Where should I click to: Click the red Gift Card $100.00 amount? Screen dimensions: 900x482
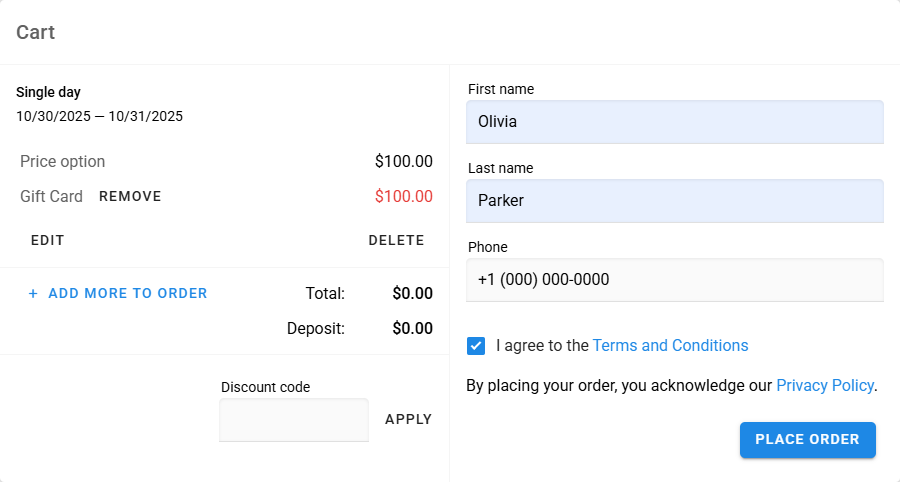pos(403,197)
